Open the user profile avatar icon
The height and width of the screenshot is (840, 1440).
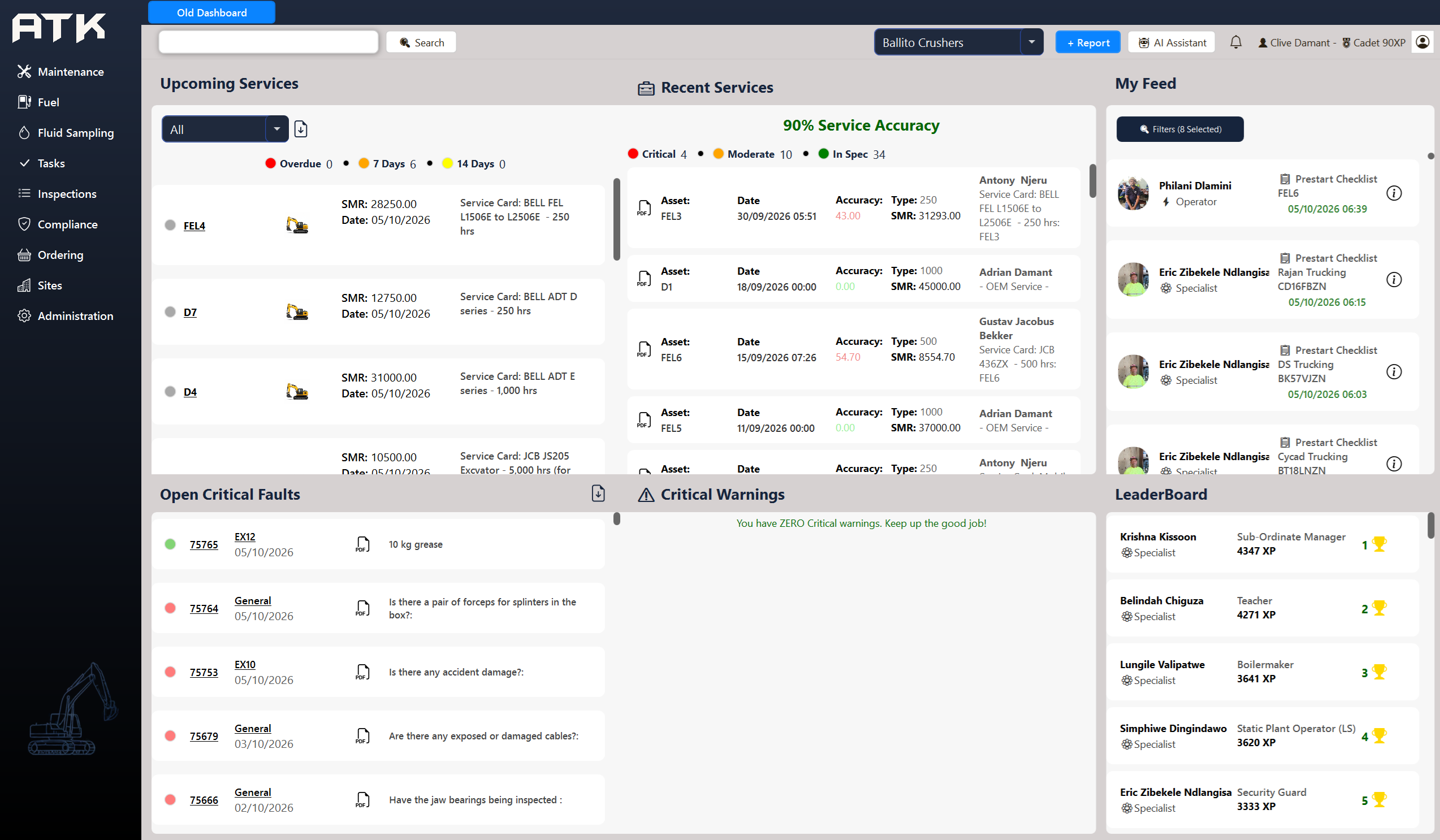click(x=1422, y=42)
